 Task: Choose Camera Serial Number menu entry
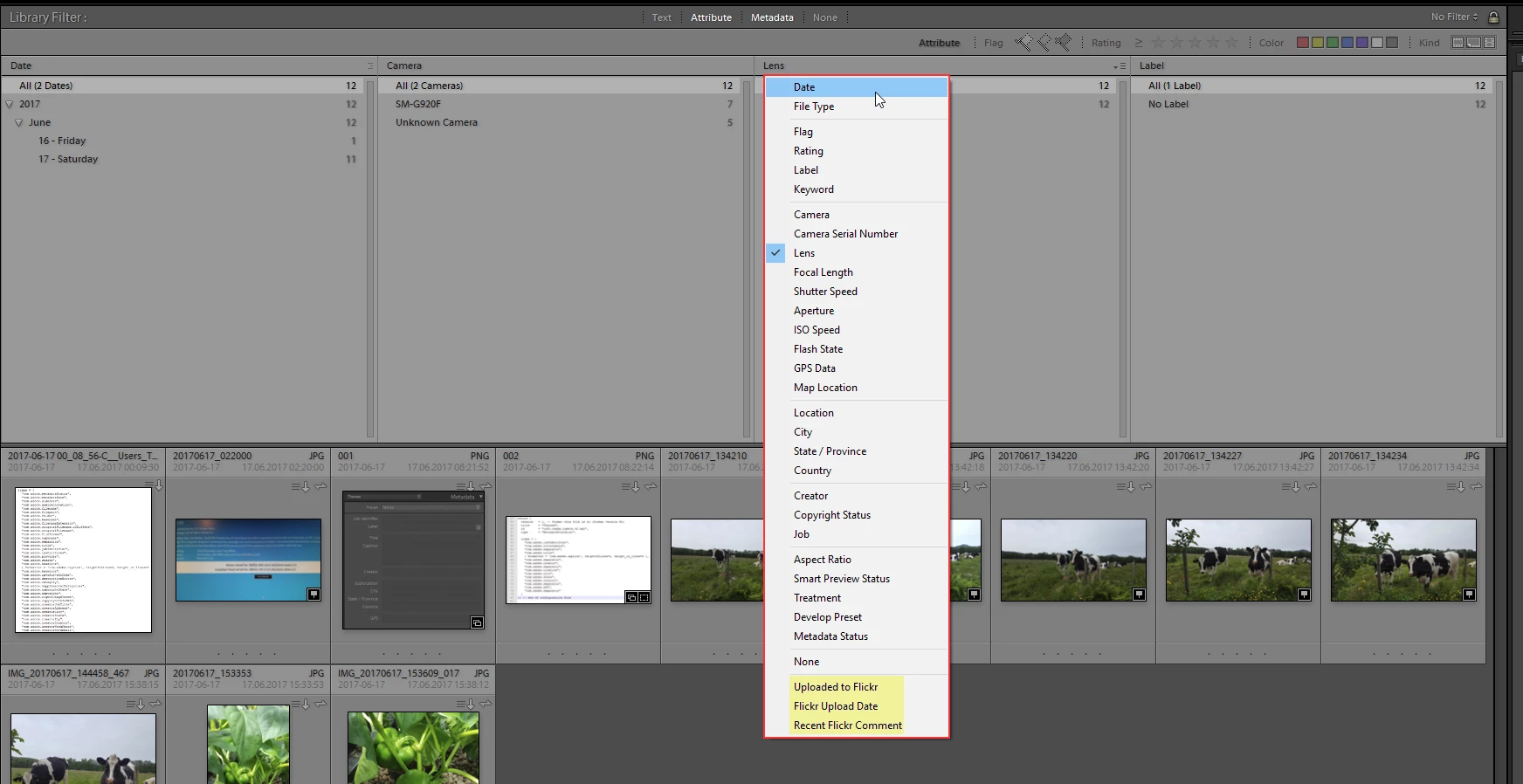[857, 234]
